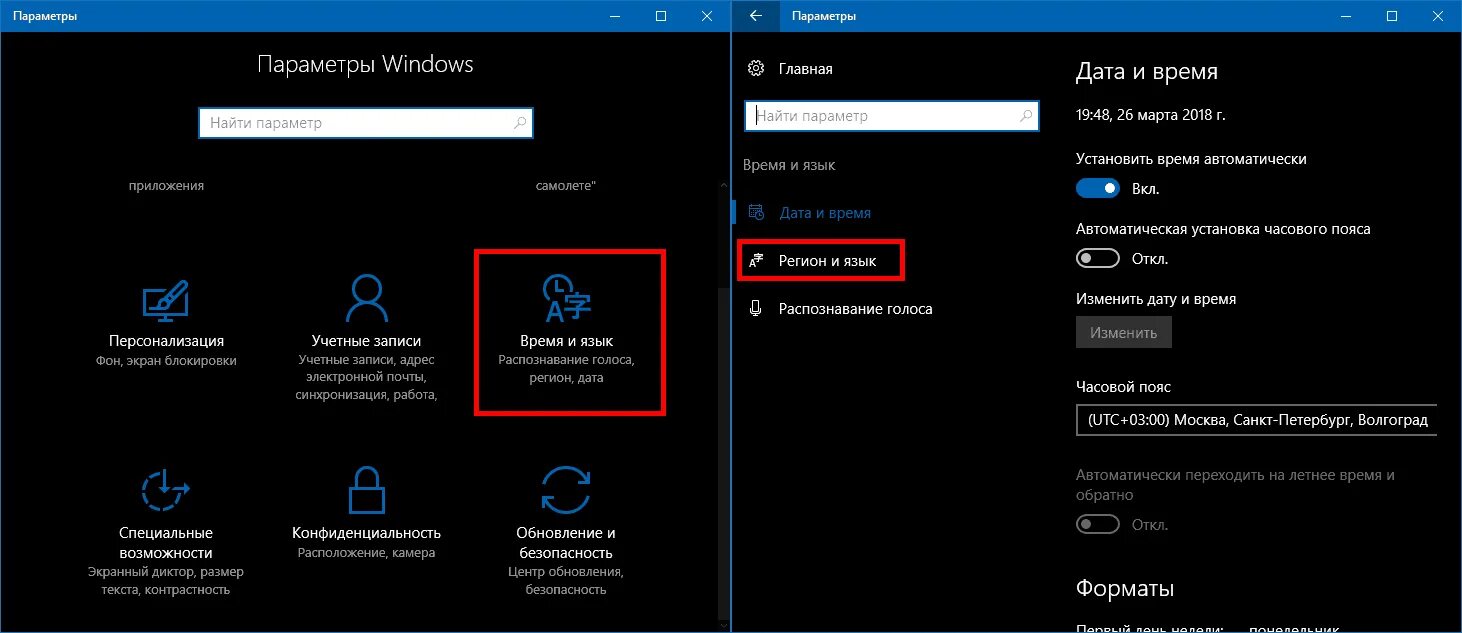Click the 'Форматы' section heading
This screenshot has width=1462, height=633.
click(x=1125, y=588)
